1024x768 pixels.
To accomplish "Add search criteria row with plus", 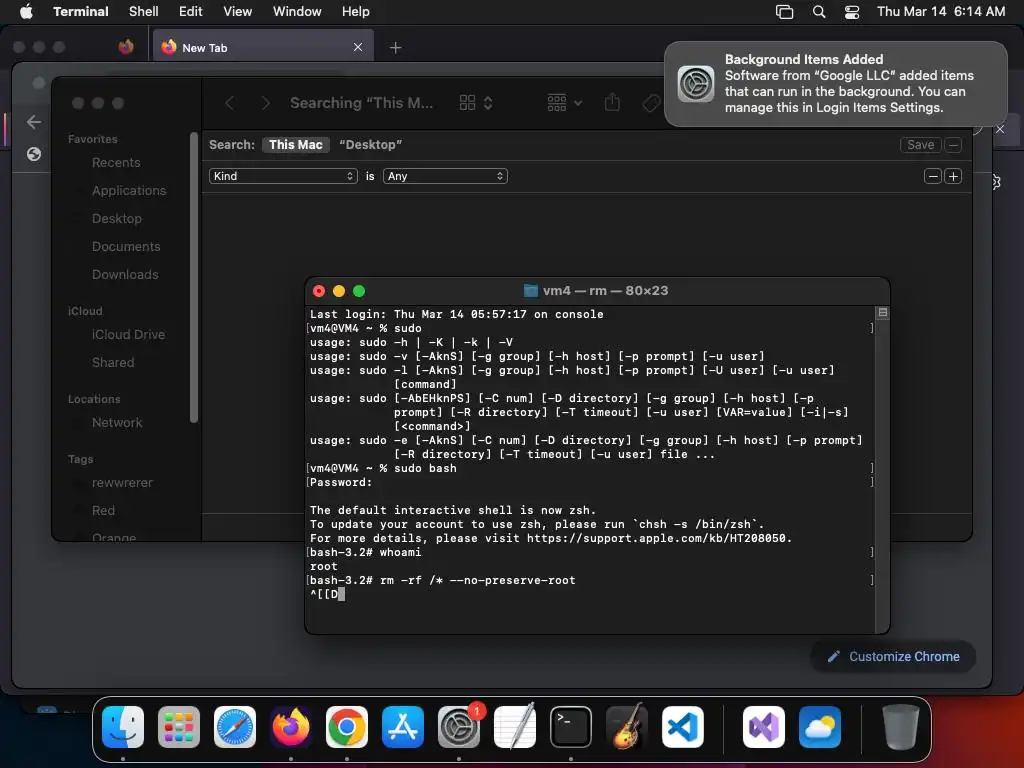I will pos(953,176).
